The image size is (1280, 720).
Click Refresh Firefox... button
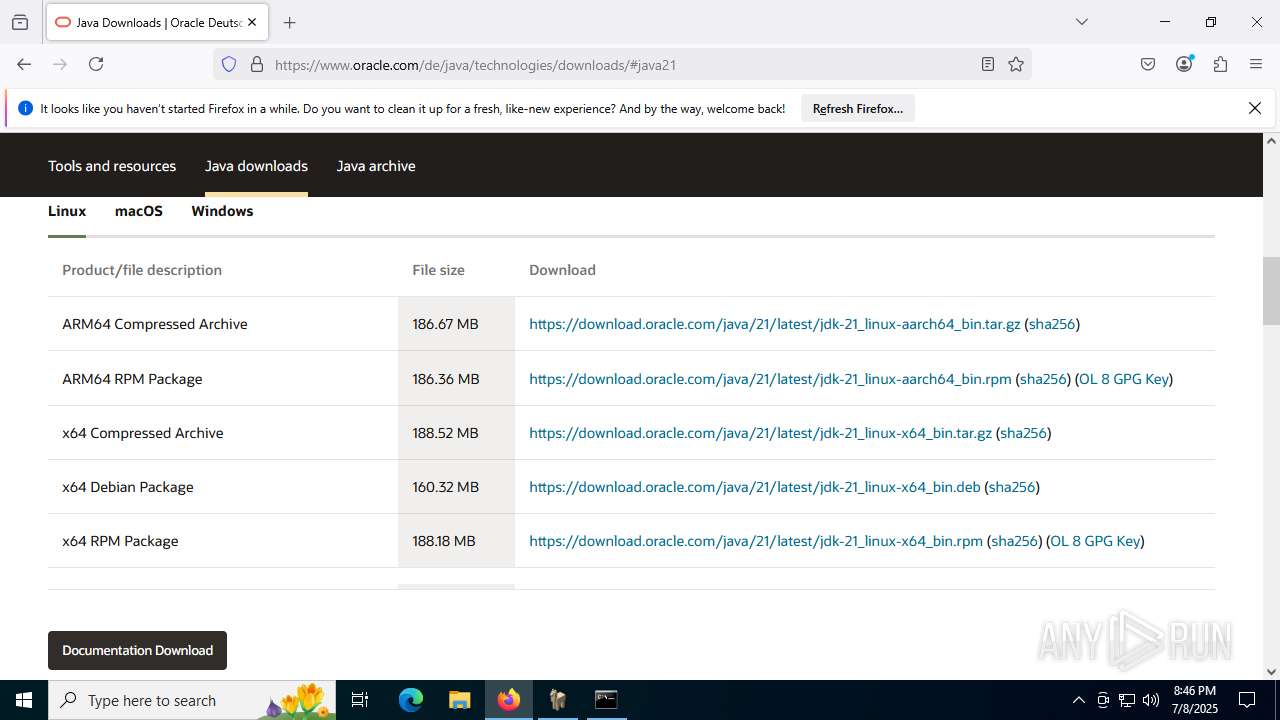858,108
